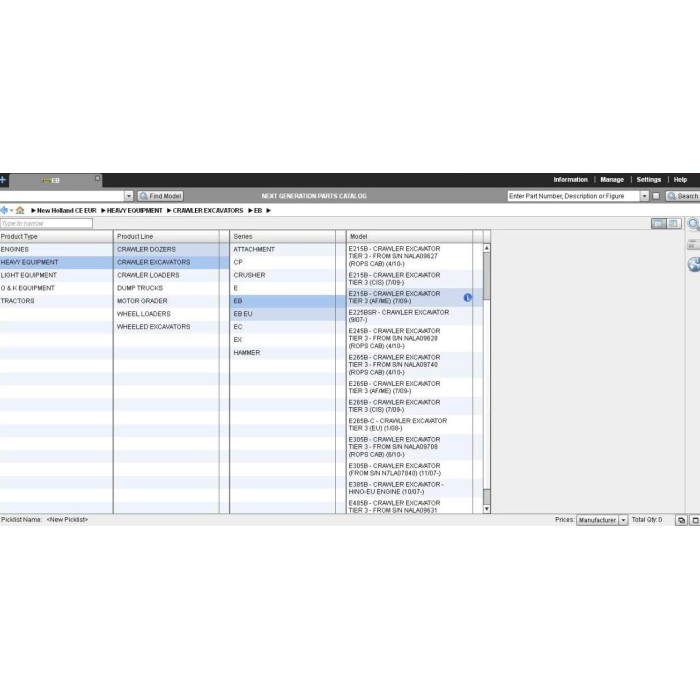Click the part number search field
Viewport: 700px width, 700px height.
pyautogui.click(x=574, y=196)
